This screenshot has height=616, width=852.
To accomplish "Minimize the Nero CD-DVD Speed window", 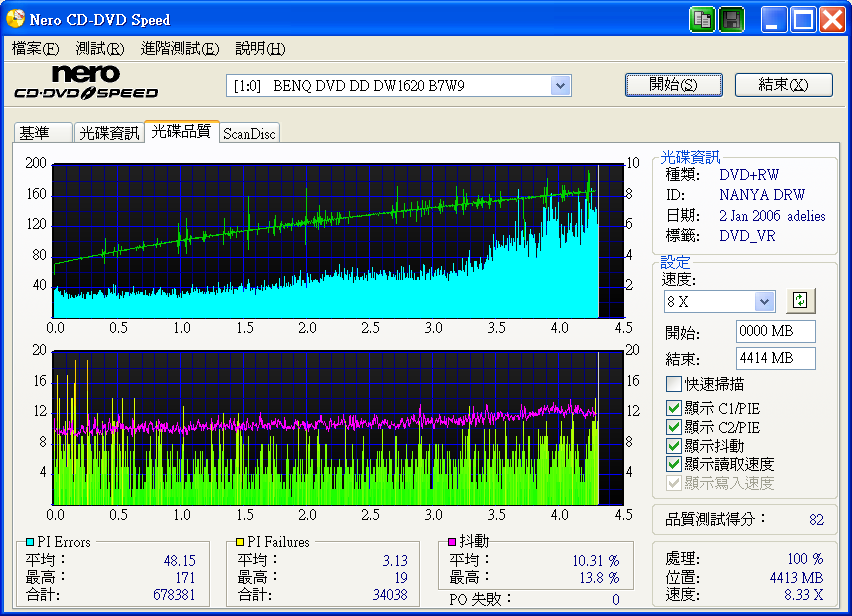I will [773, 20].
